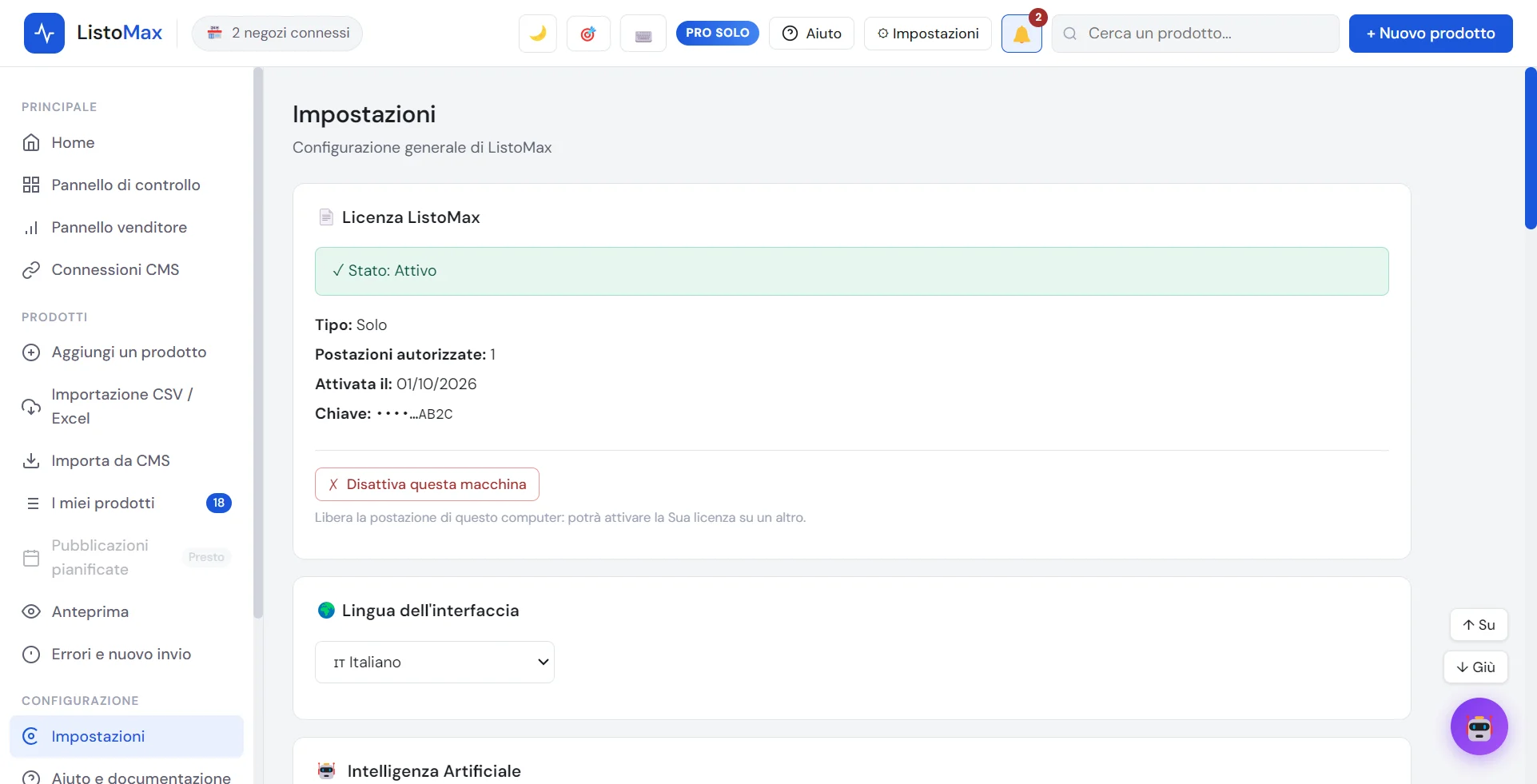Click the Giù scroll-down button
Viewport: 1537px width, 784px height.
pyautogui.click(x=1475, y=667)
